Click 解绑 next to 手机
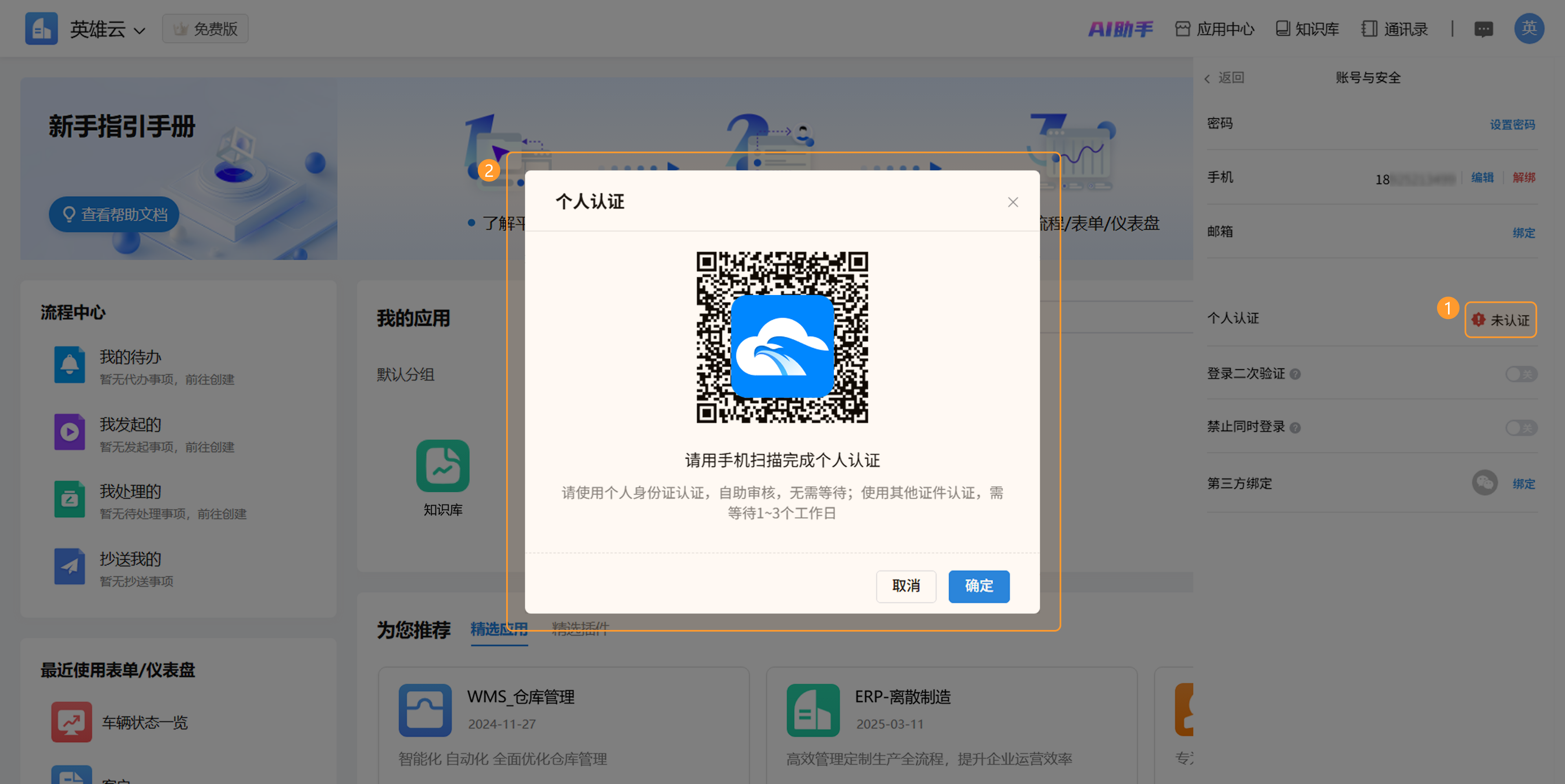The width and height of the screenshot is (1565, 784). 1524,177
